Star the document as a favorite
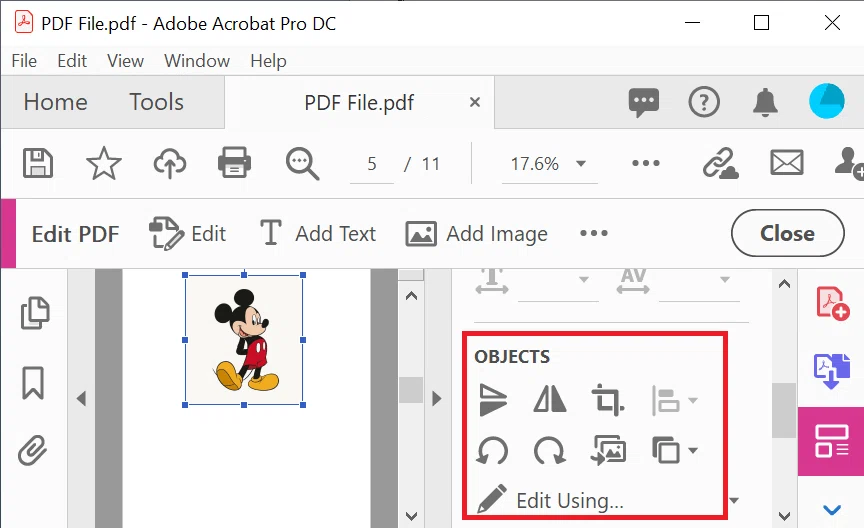 point(104,163)
